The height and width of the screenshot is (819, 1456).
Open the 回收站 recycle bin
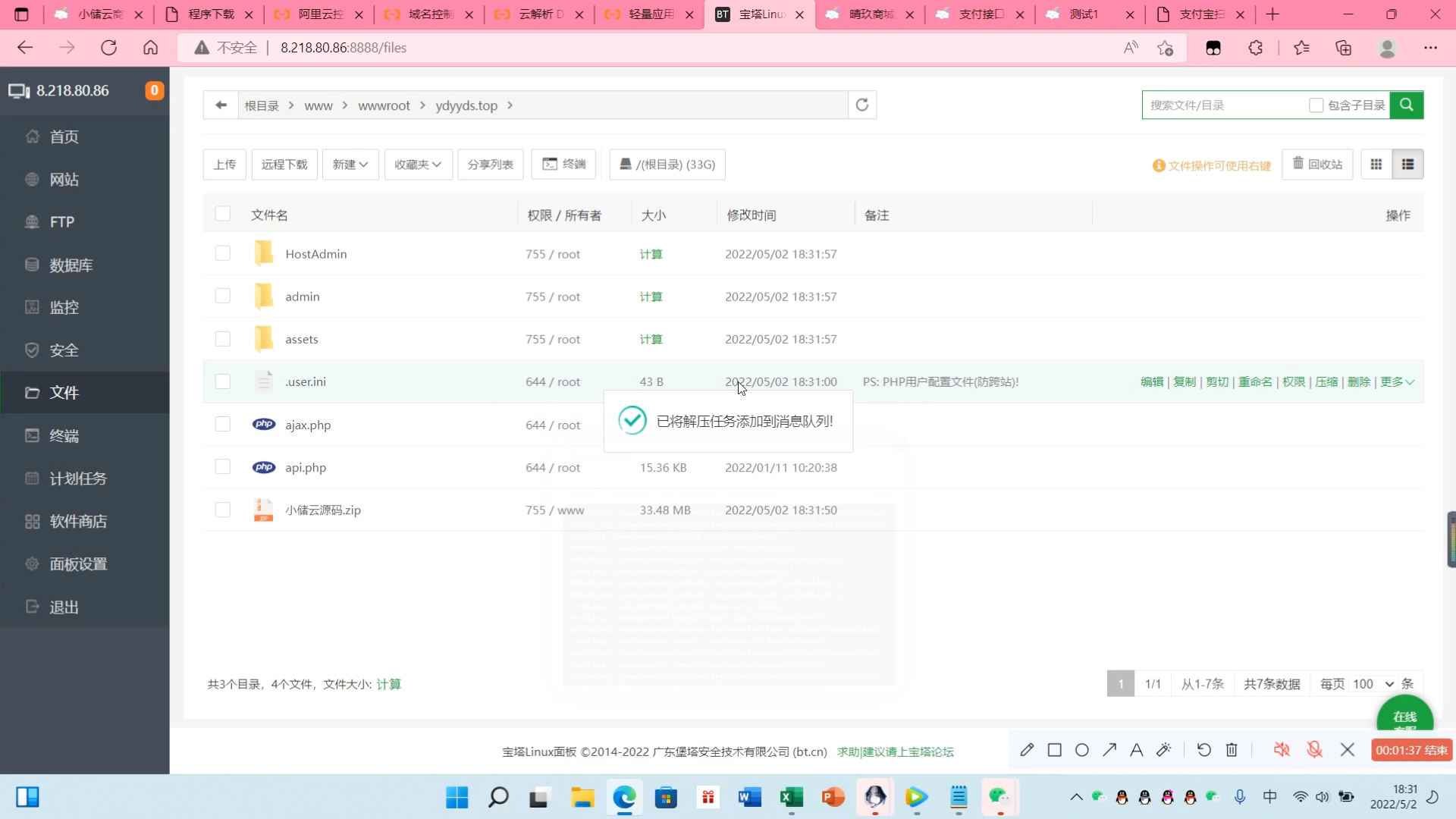[1317, 164]
